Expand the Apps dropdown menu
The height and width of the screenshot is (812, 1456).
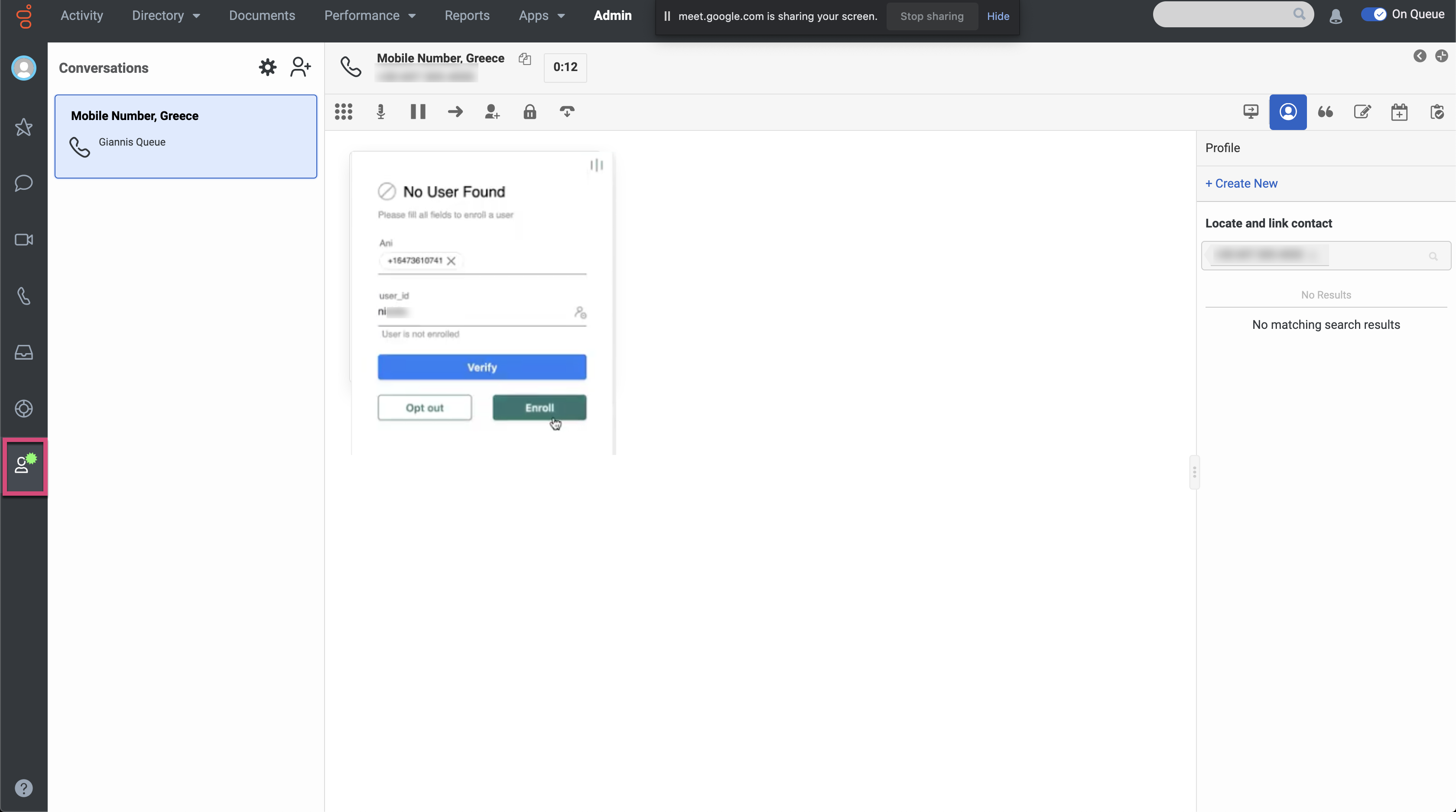[x=542, y=16]
